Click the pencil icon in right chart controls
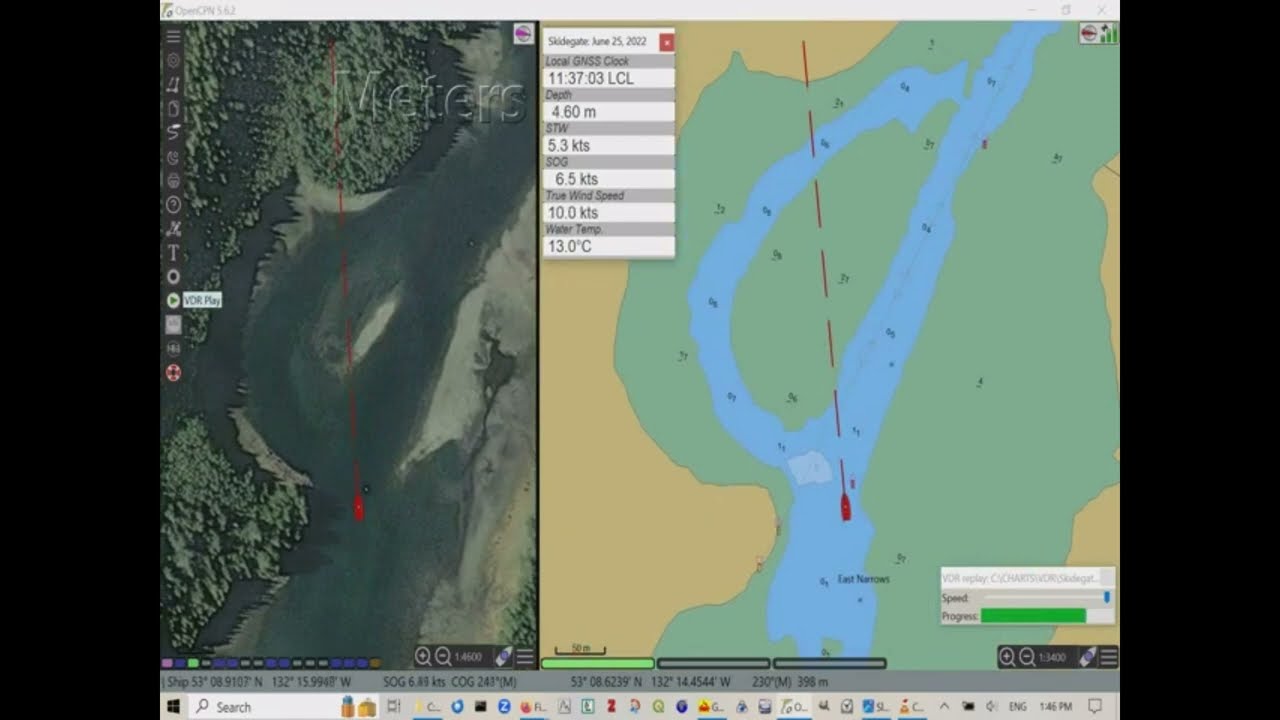 click(x=1087, y=657)
